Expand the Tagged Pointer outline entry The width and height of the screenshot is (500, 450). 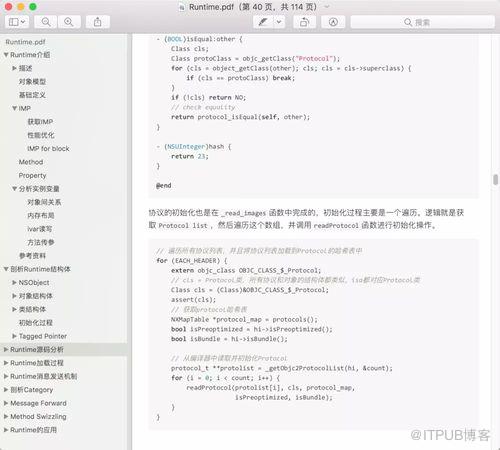coord(14,336)
